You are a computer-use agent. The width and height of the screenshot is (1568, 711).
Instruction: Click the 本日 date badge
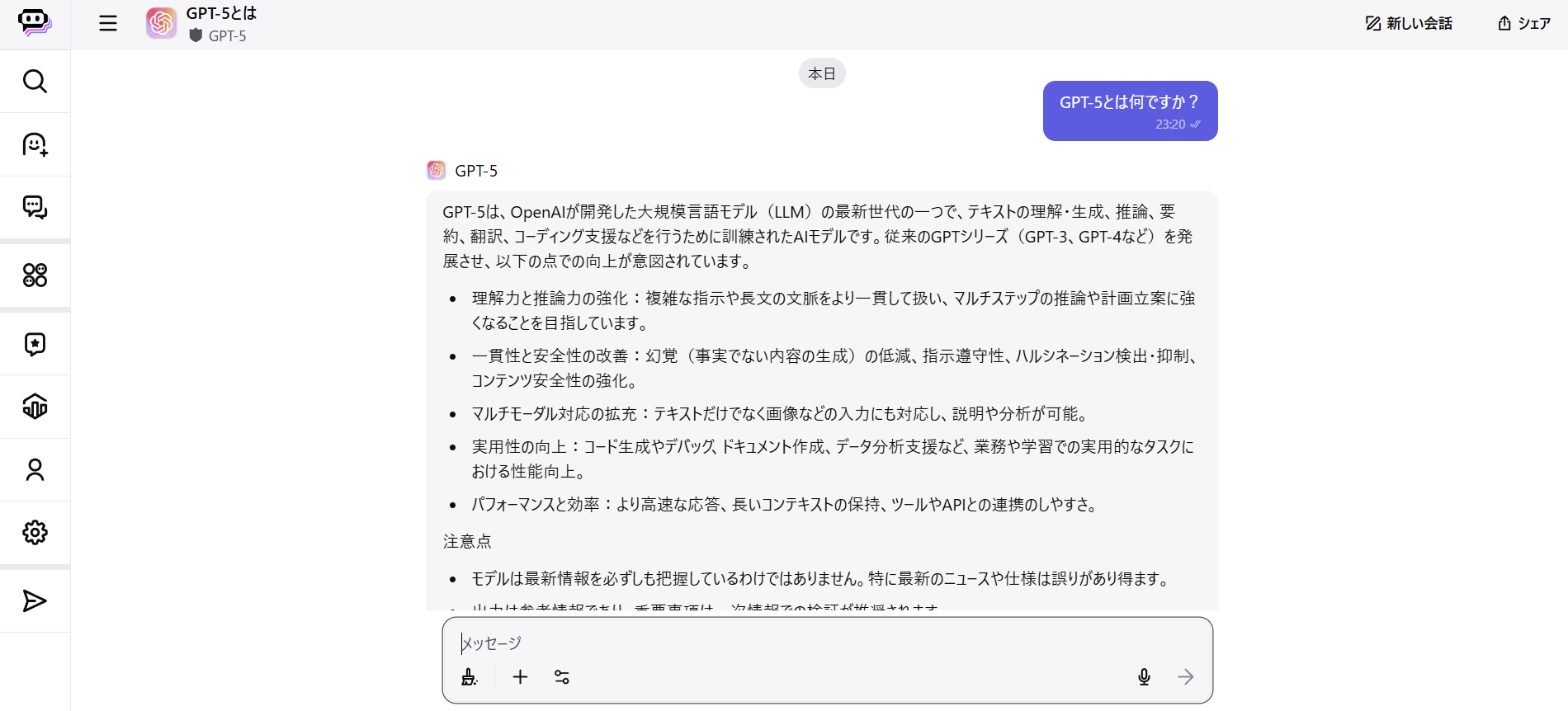coord(822,73)
